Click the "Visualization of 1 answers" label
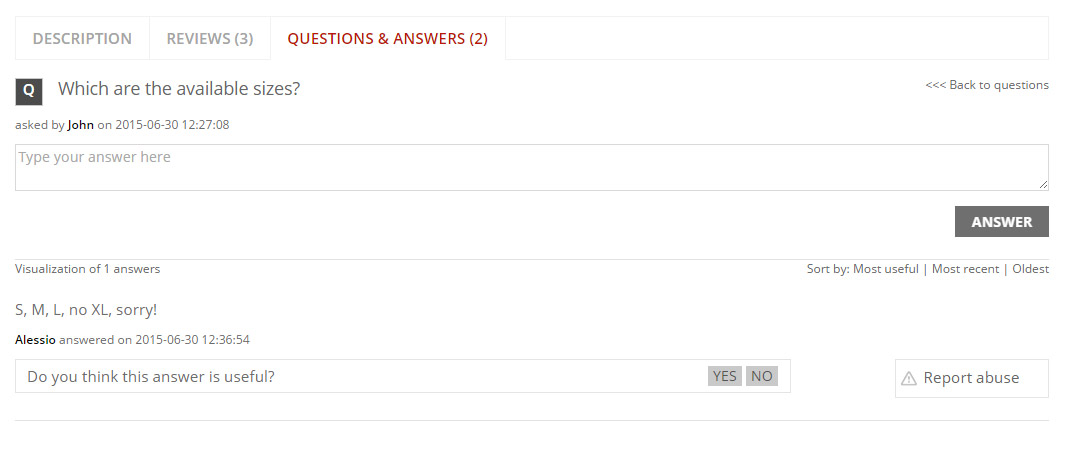The height and width of the screenshot is (451, 1067). (x=88, y=269)
